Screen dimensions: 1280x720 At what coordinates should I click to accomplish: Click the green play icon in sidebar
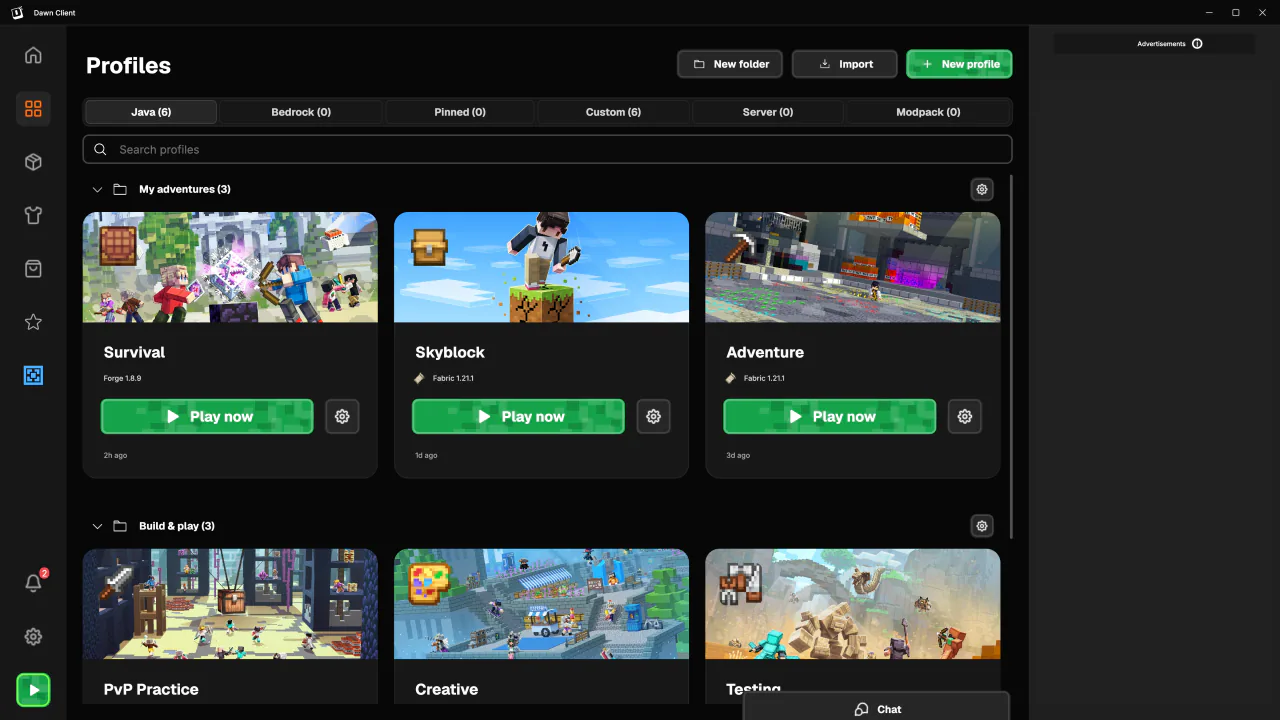[33, 690]
